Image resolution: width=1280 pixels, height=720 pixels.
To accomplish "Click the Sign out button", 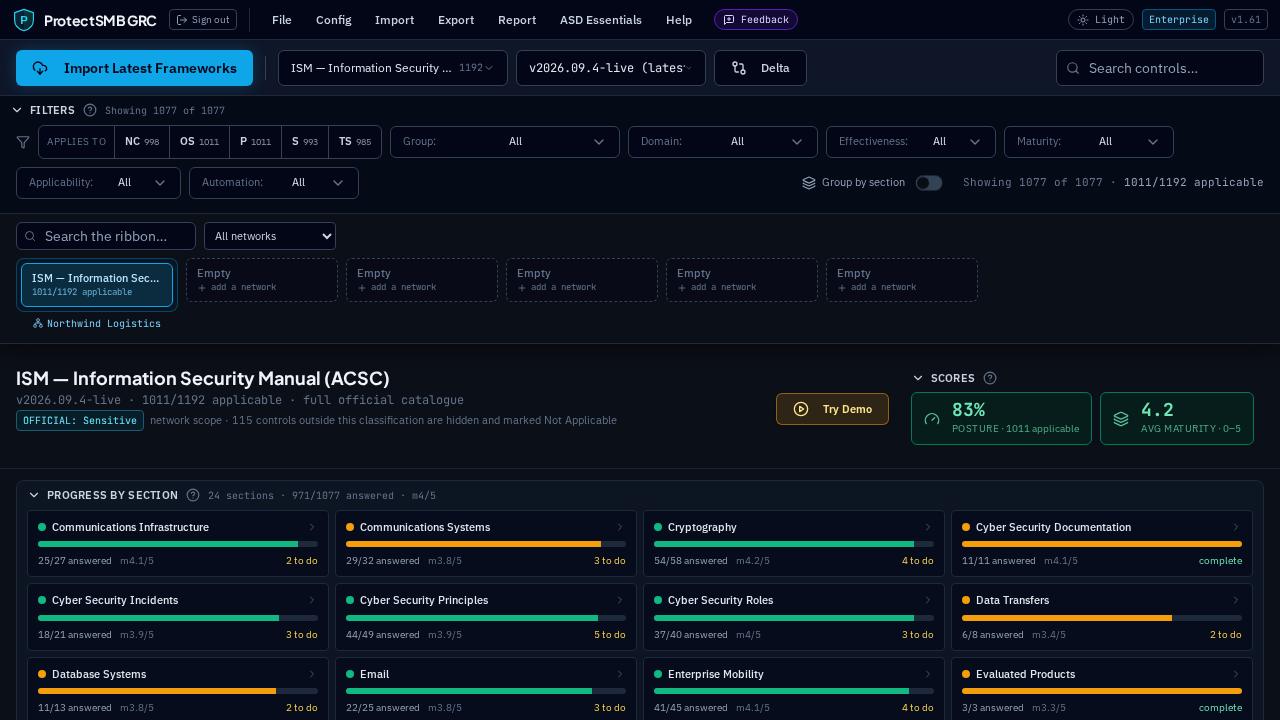I will (x=203, y=20).
